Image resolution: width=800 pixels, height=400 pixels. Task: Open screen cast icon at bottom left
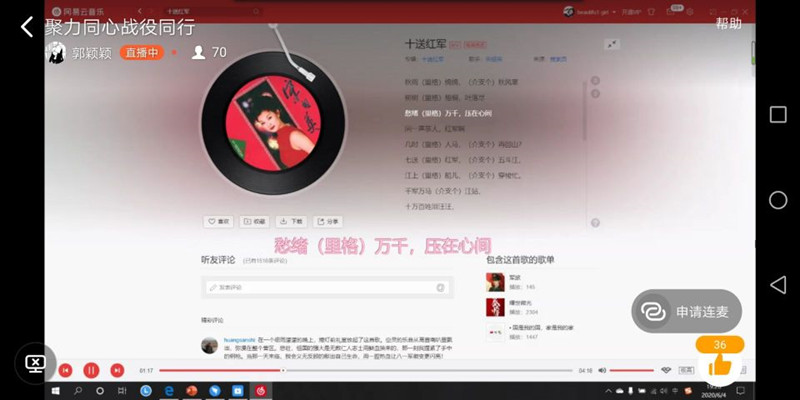[x=35, y=363]
